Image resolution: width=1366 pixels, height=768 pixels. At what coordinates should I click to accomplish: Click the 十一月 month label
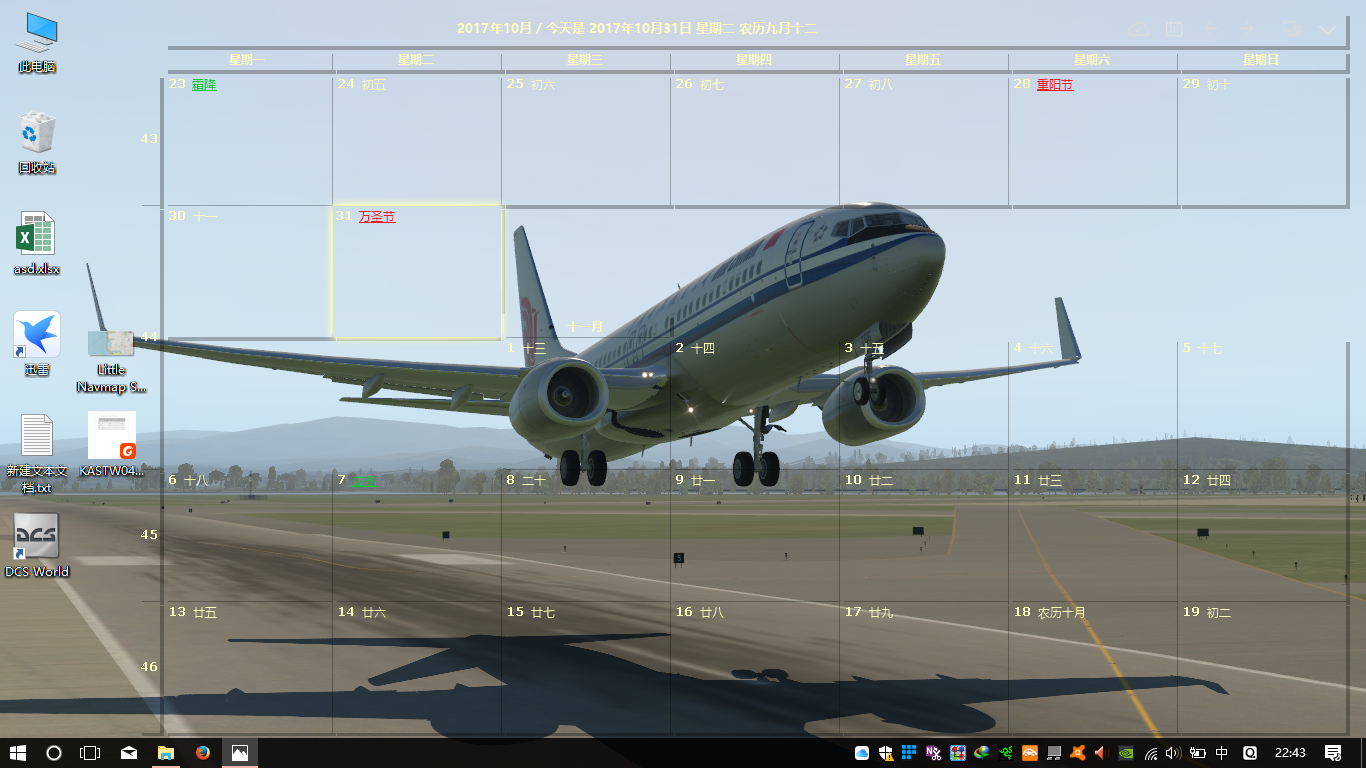tap(586, 326)
